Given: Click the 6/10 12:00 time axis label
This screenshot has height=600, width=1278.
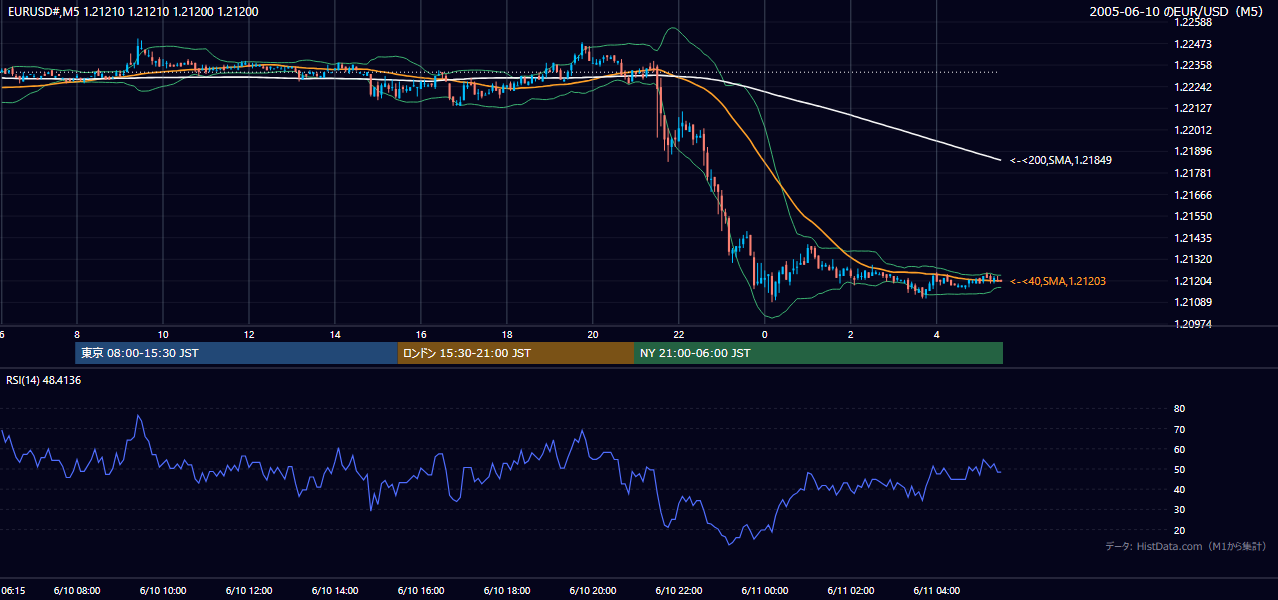Looking at the screenshot, I should click(248, 591).
